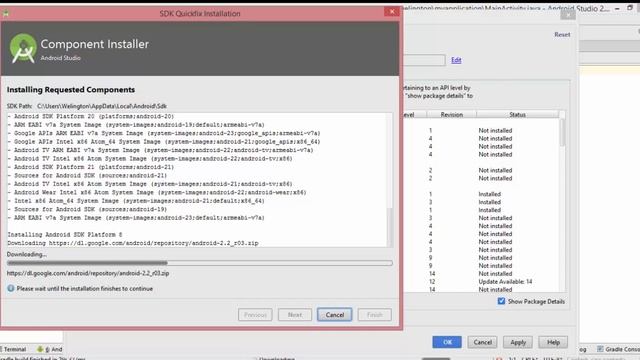Screen dimensions: 640x360
Task: Select the 'Intel x86 Atom_64 System Image' default line
Action: click(x=136, y=201)
